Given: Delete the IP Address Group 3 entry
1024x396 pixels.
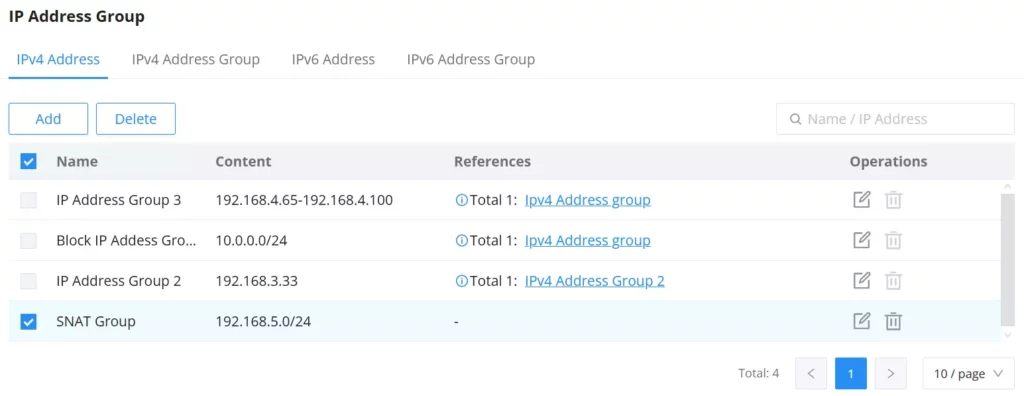Looking at the screenshot, I should click(x=893, y=199).
